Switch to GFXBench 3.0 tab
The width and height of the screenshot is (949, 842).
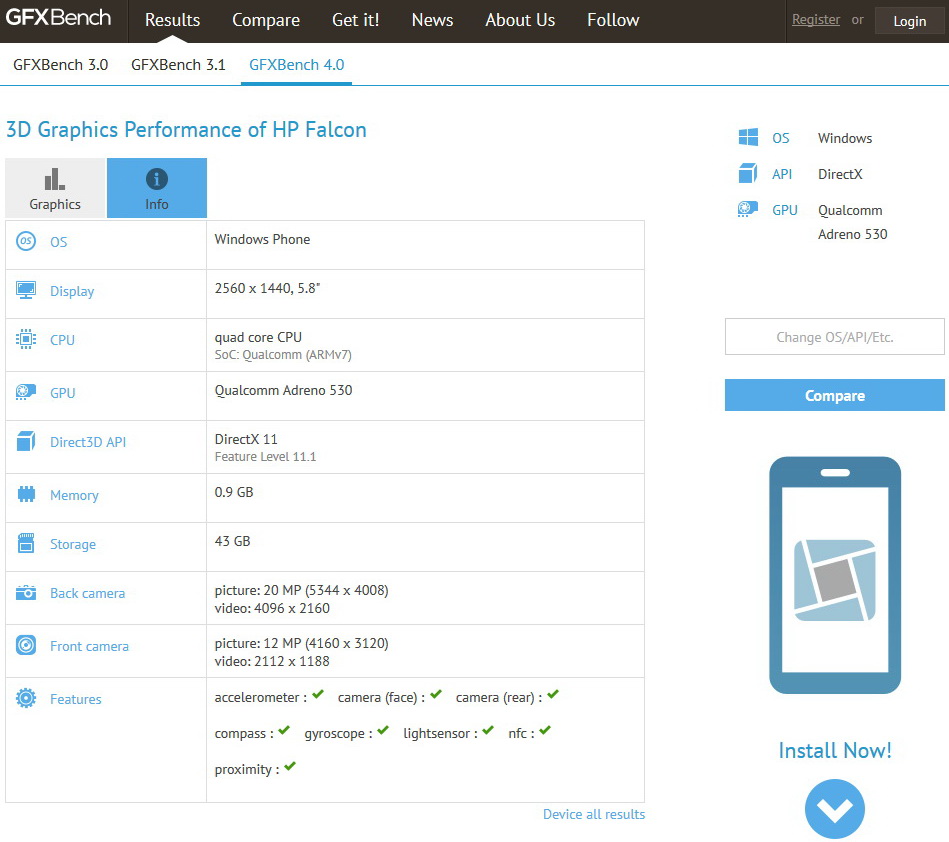(61, 65)
